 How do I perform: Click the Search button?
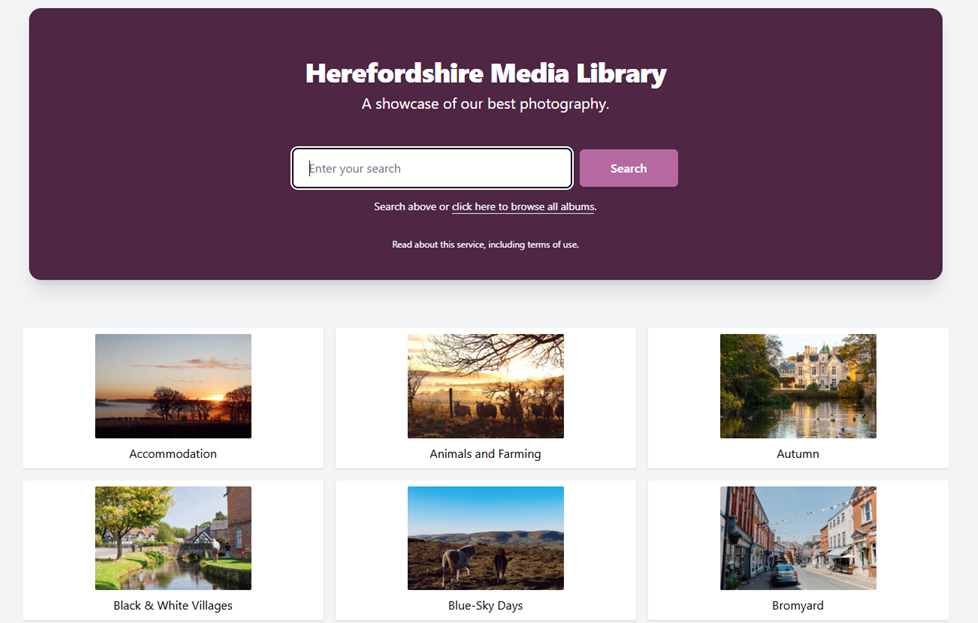coord(629,168)
